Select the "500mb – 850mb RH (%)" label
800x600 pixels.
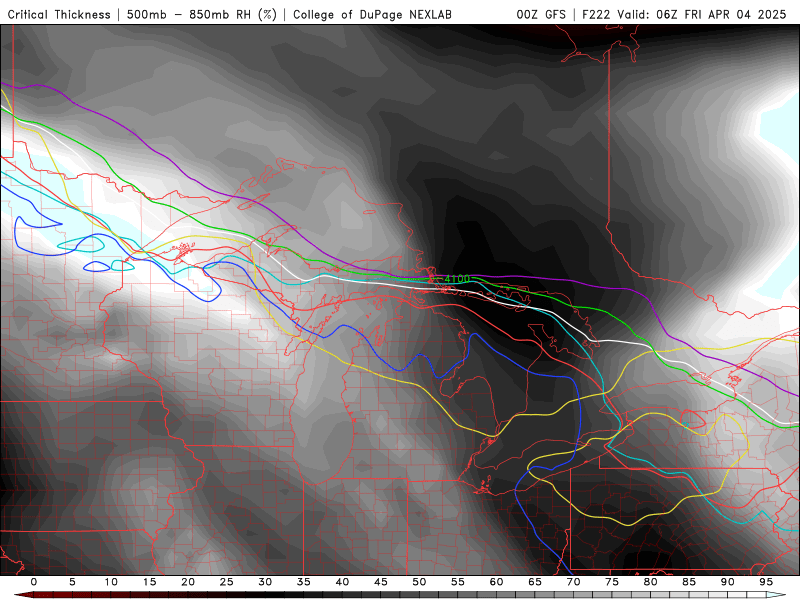202,15
